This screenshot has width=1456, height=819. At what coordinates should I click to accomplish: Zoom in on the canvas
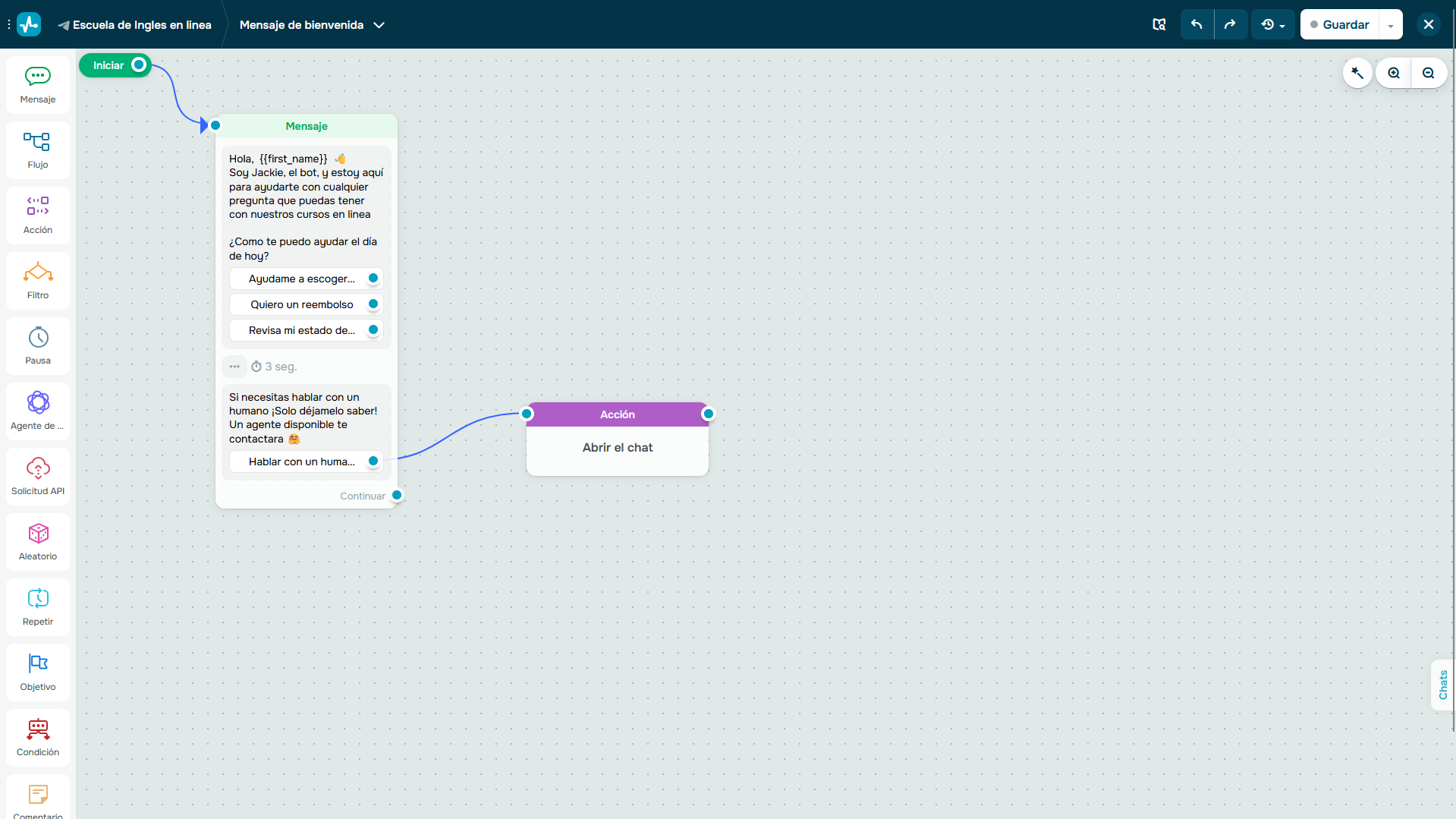click(1394, 73)
